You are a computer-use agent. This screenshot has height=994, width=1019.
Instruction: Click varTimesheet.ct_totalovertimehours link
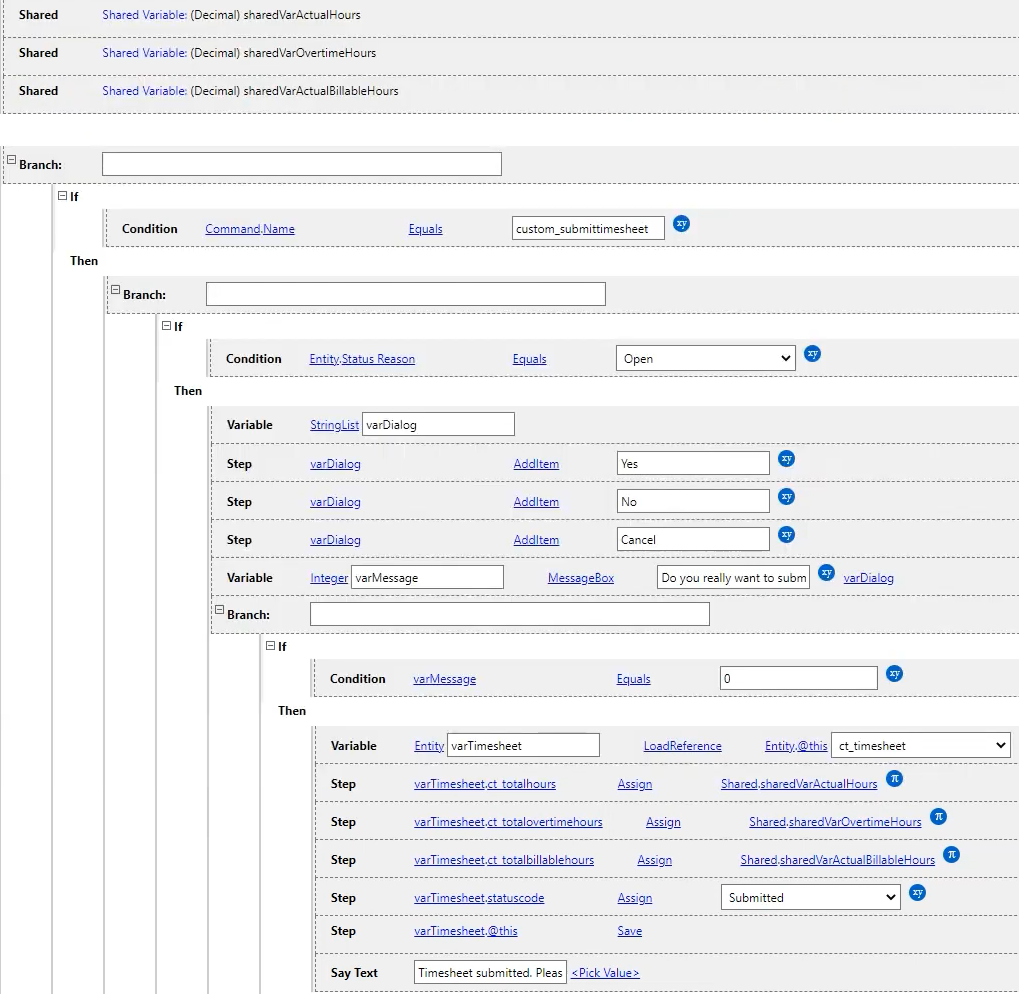click(x=508, y=822)
